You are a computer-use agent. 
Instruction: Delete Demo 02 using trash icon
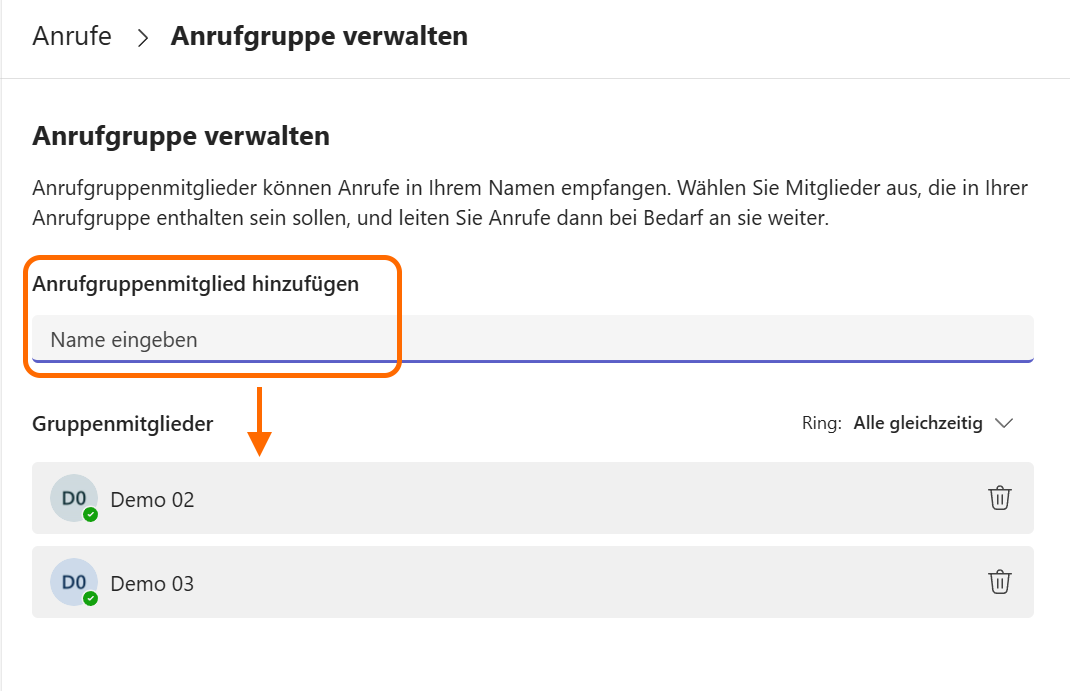point(999,498)
